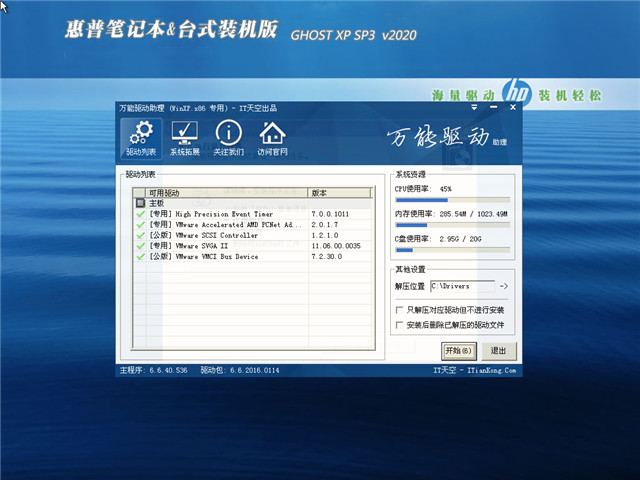The width and height of the screenshot is (640, 480).
Task: Sort by the 版本 column header
Action: point(339,193)
